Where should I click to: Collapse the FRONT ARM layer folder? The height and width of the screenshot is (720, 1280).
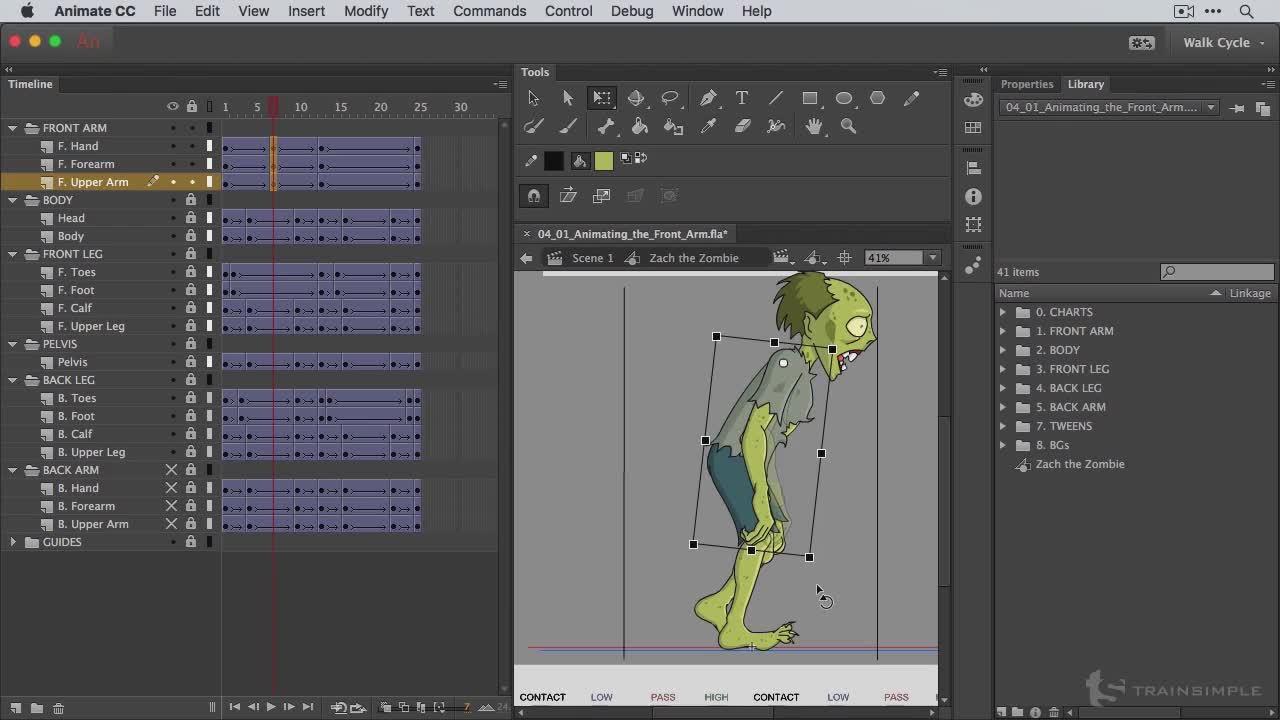click(x=13, y=128)
